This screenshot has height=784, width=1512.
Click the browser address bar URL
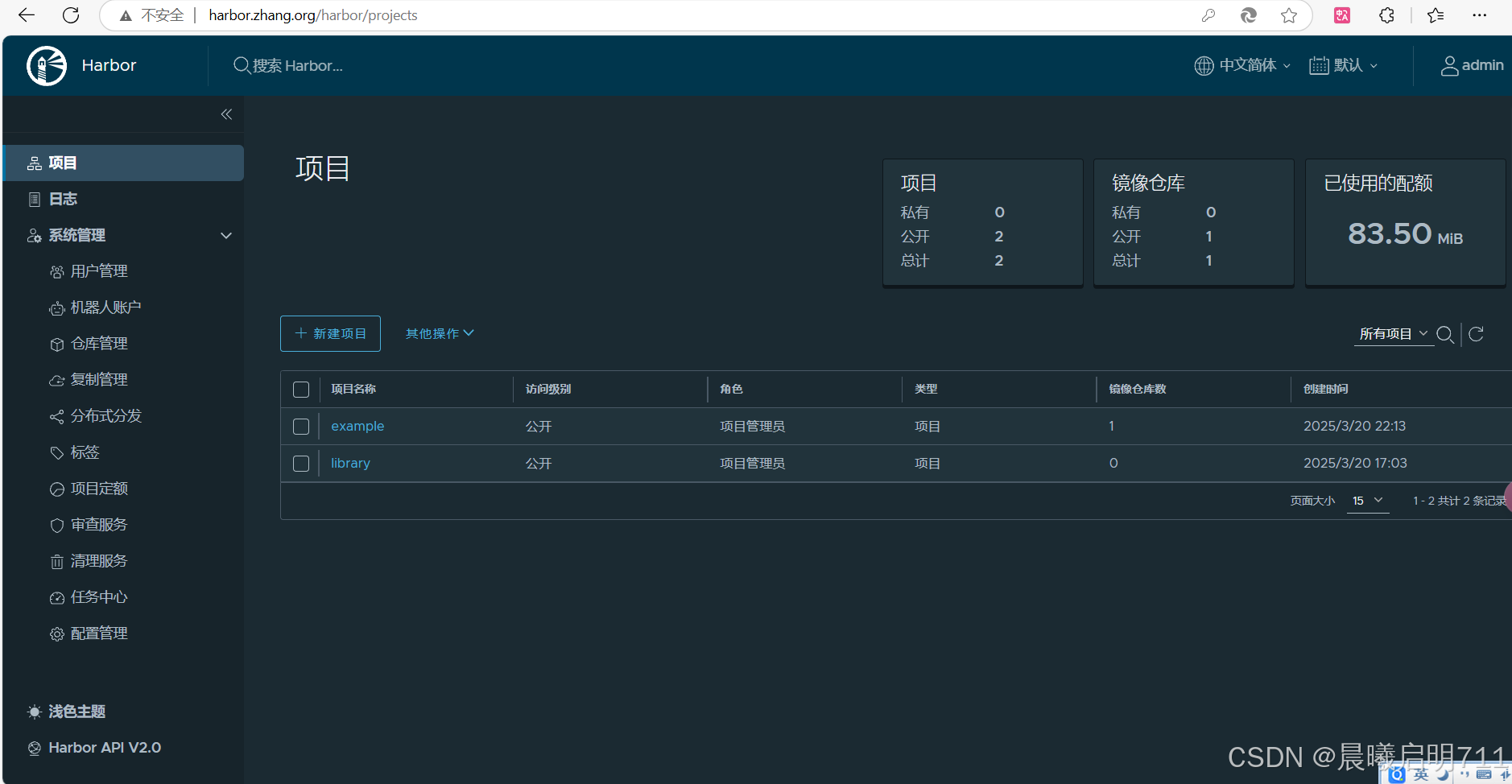click(313, 15)
